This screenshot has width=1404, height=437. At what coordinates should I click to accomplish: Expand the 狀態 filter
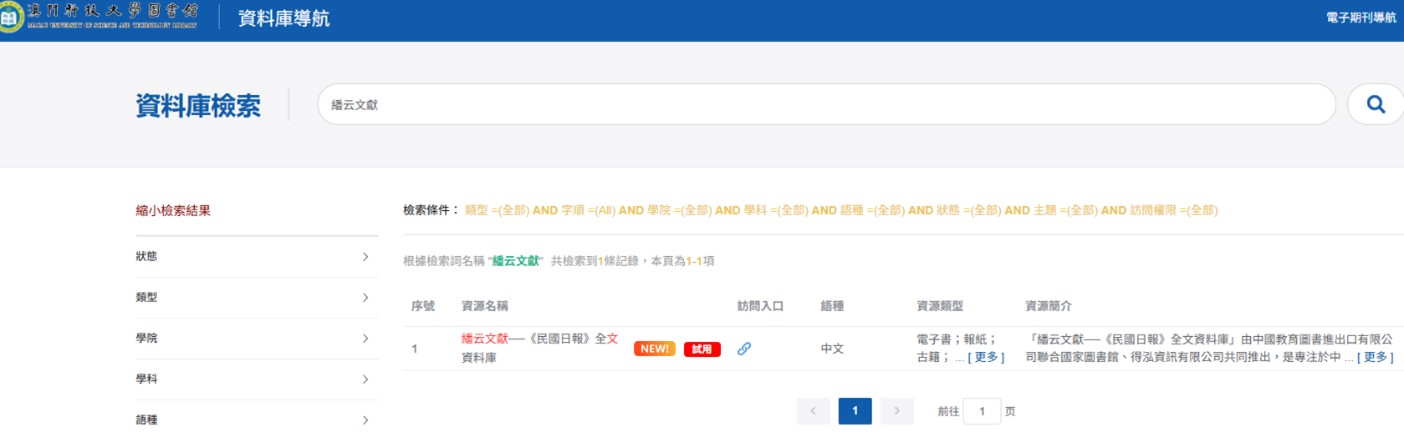(x=257, y=257)
